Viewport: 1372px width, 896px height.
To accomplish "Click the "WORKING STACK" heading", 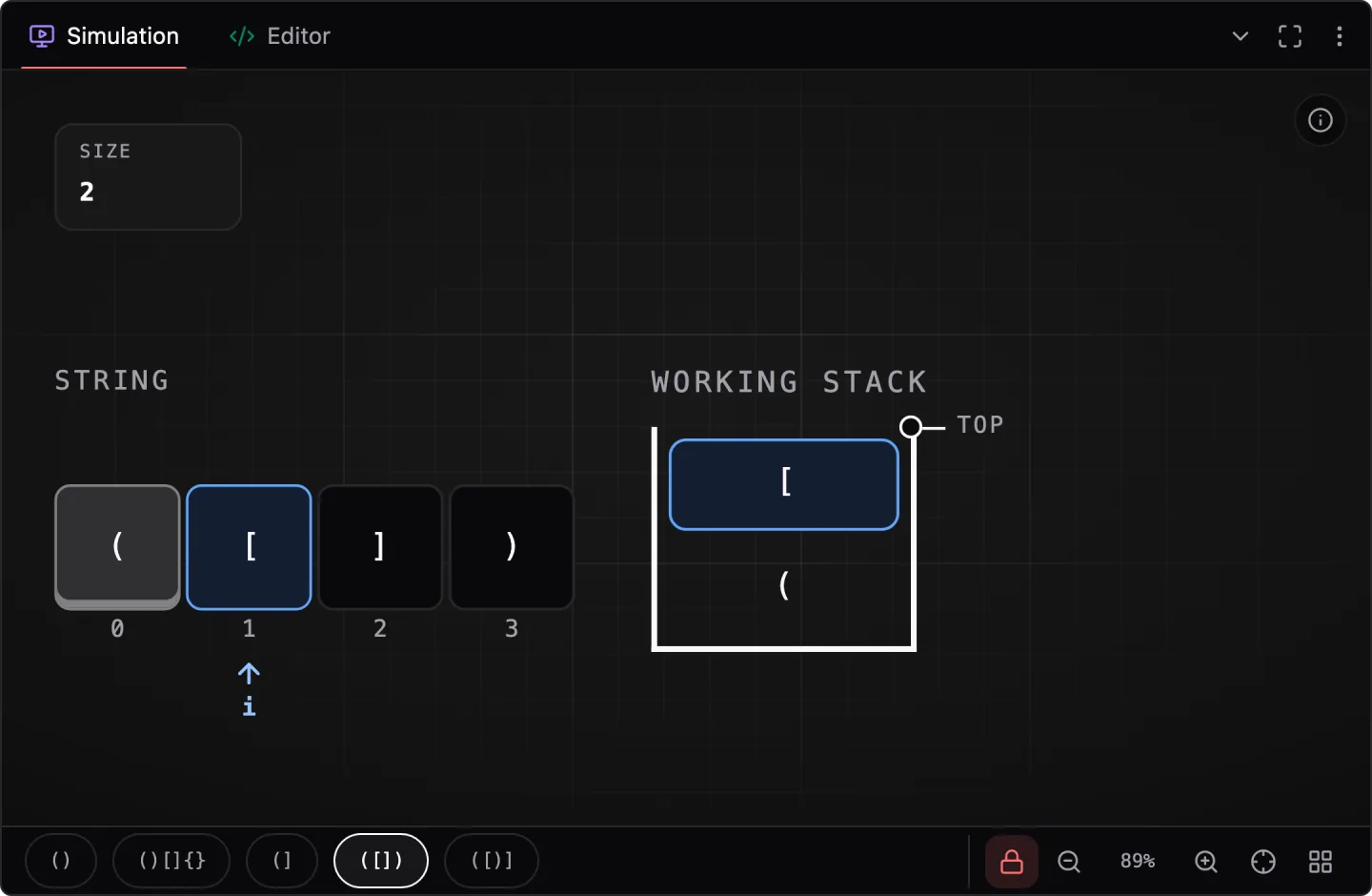I will [x=789, y=382].
